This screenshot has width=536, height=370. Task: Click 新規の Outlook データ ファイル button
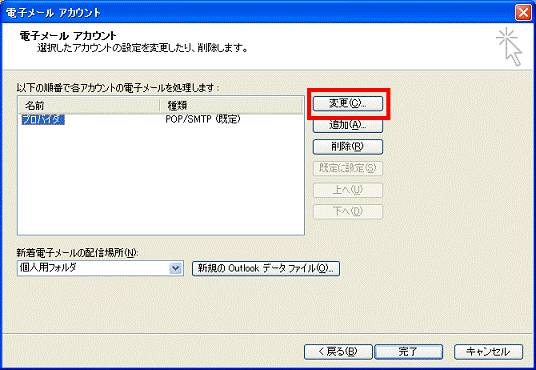pos(266,268)
